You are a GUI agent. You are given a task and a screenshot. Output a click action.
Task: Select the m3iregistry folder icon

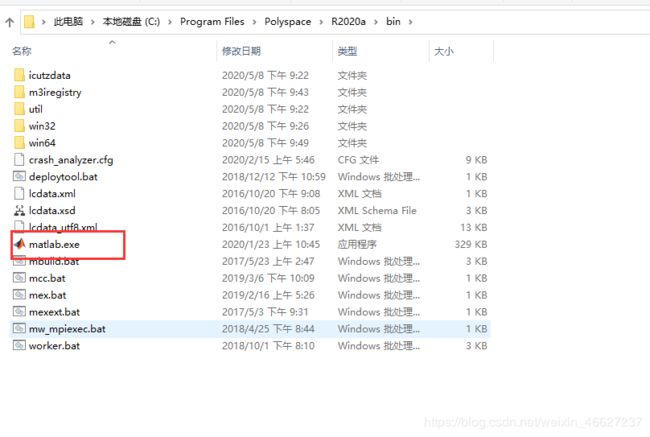point(19,92)
